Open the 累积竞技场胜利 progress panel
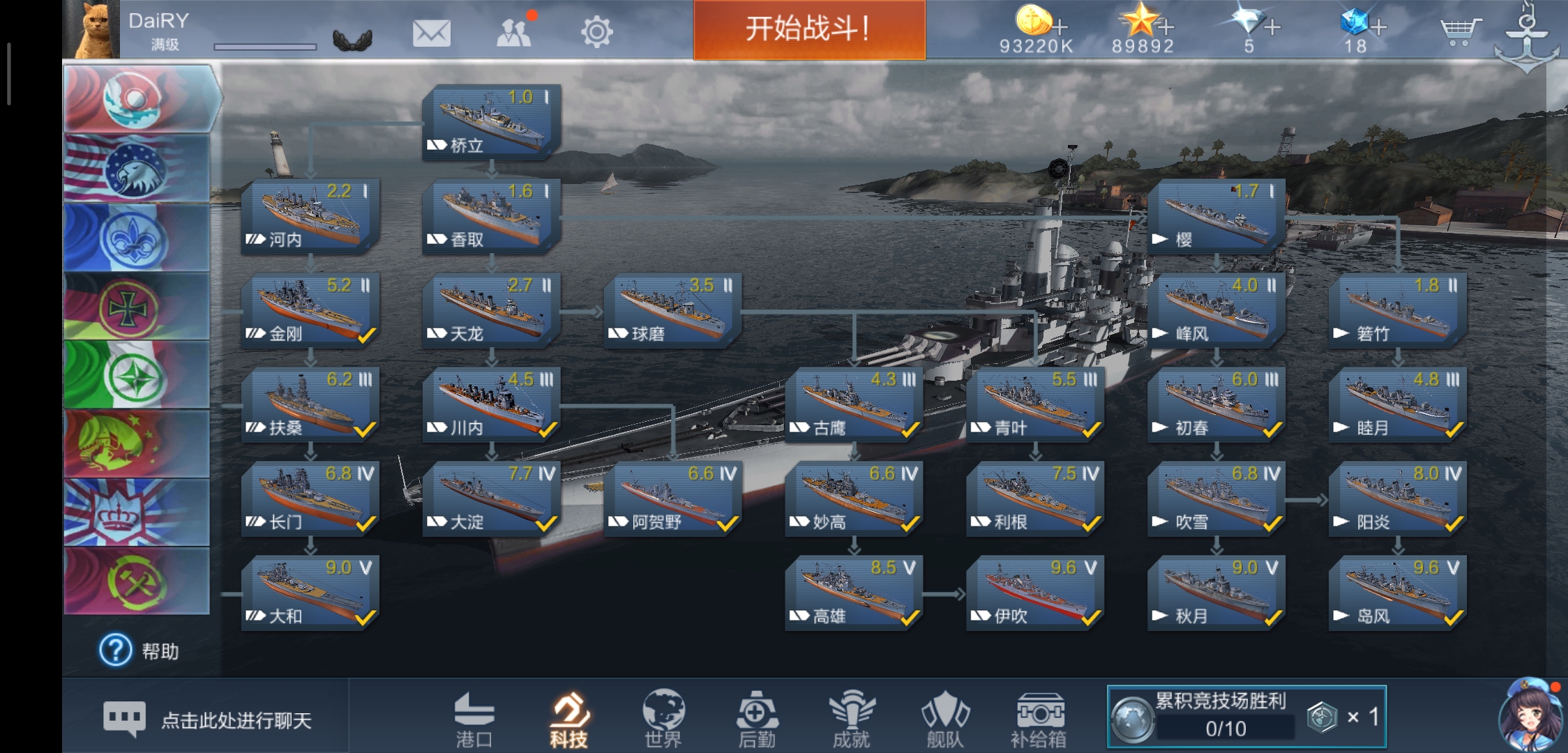This screenshot has width=1568, height=753. 1246,717
